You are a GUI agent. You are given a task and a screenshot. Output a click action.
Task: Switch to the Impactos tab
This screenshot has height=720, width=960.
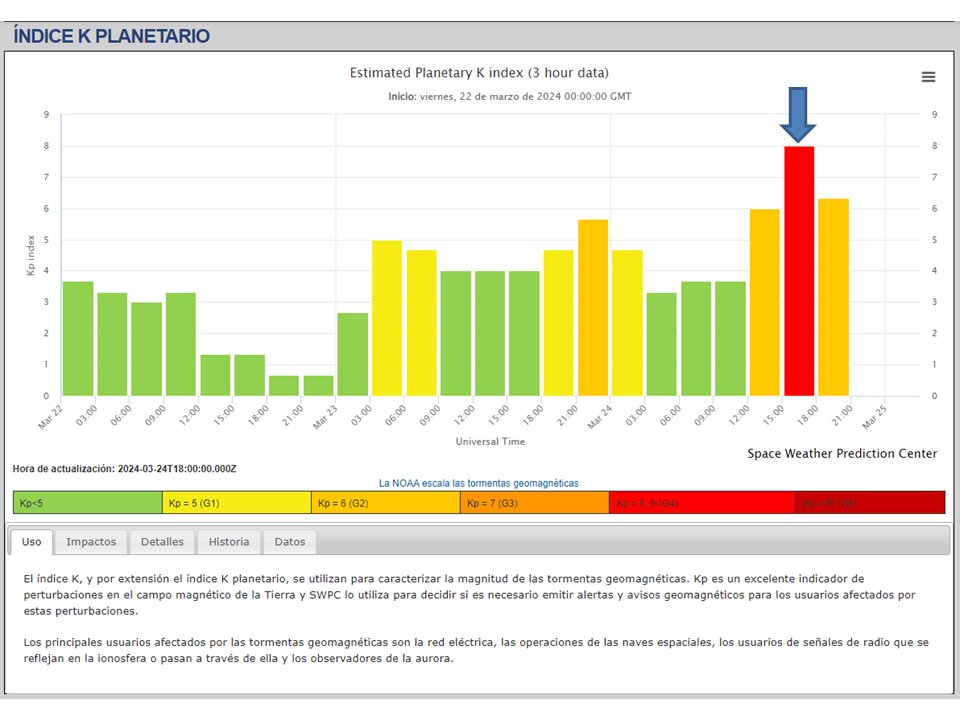pyautogui.click(x=91, y=542)
